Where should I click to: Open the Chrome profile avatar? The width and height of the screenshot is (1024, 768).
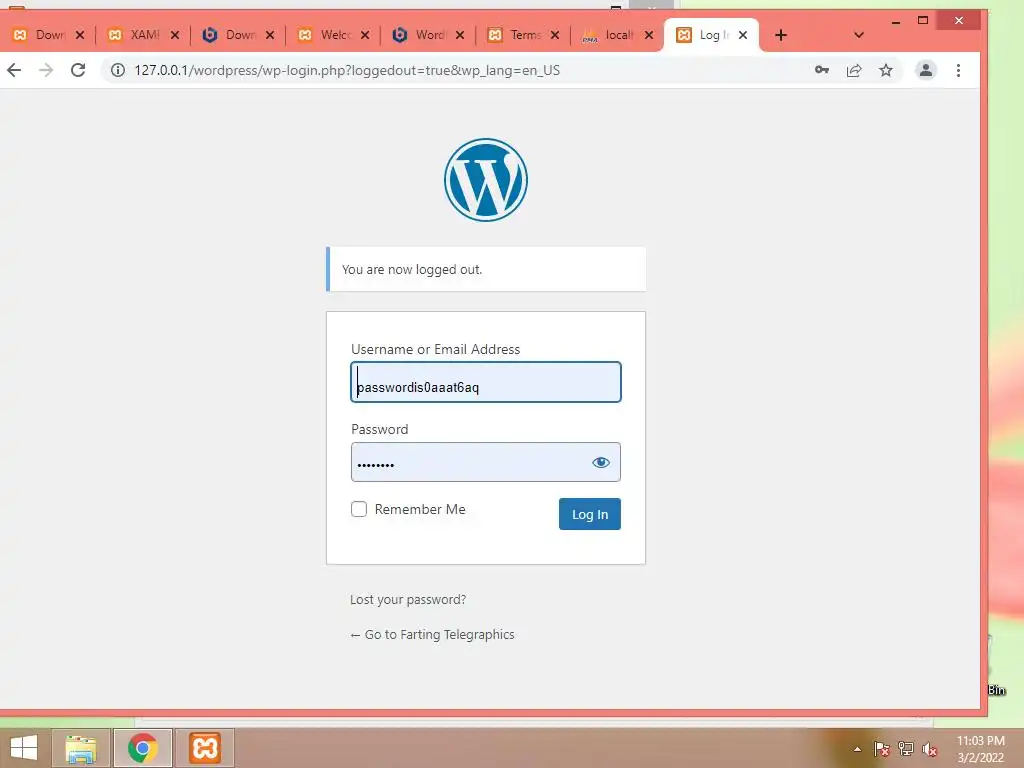pos(925,70)
